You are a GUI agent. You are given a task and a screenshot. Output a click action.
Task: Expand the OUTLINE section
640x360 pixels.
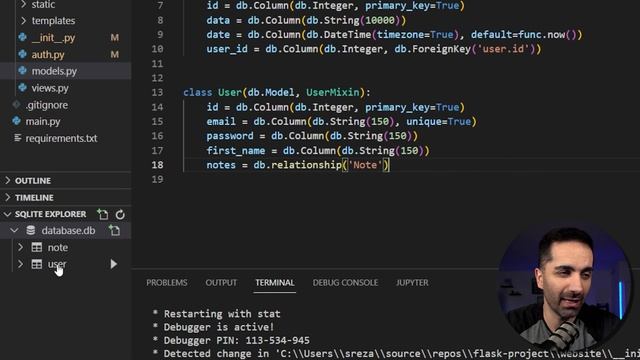[33, 180]
